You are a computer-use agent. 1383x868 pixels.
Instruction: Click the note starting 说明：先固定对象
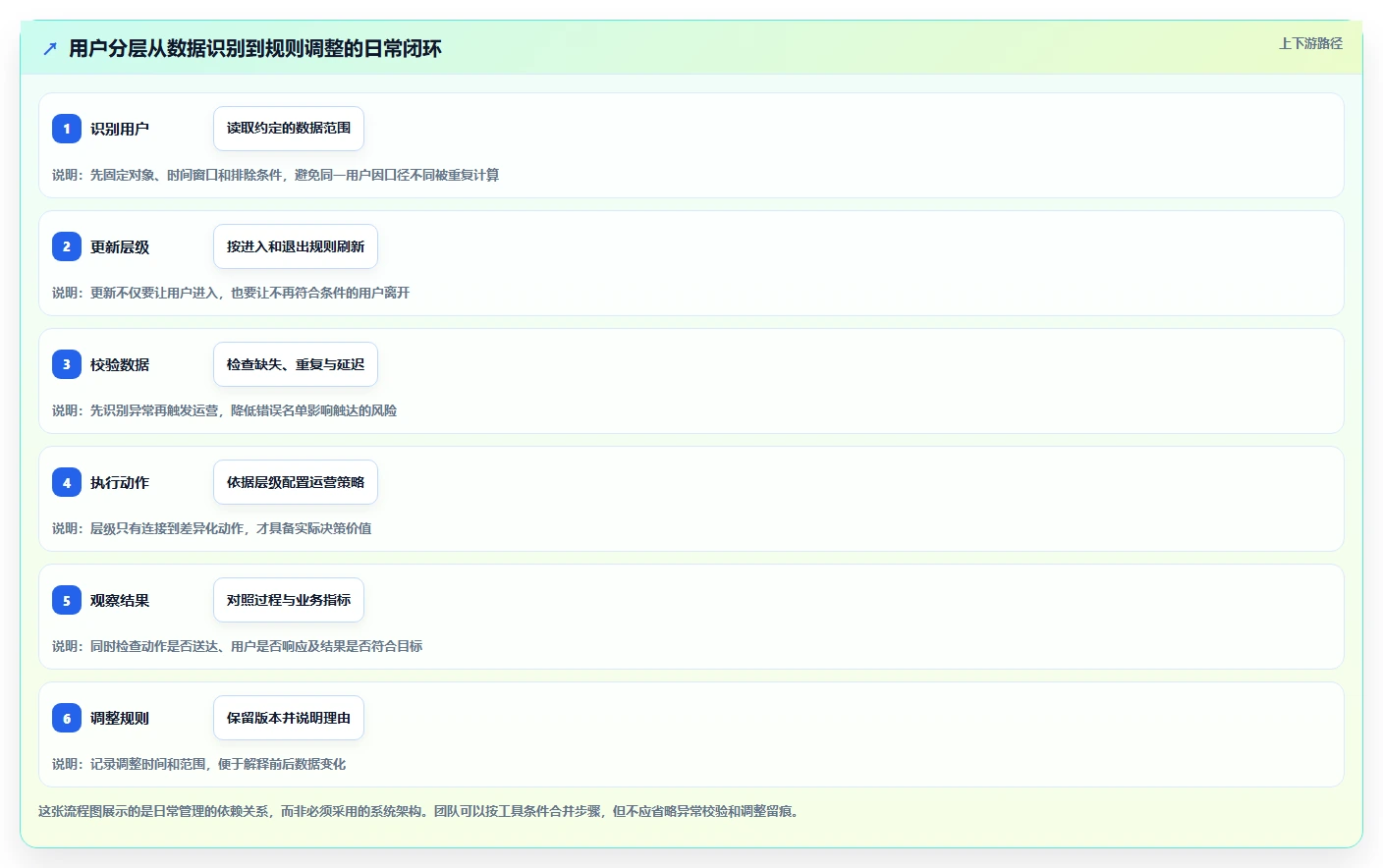(276, 175)
